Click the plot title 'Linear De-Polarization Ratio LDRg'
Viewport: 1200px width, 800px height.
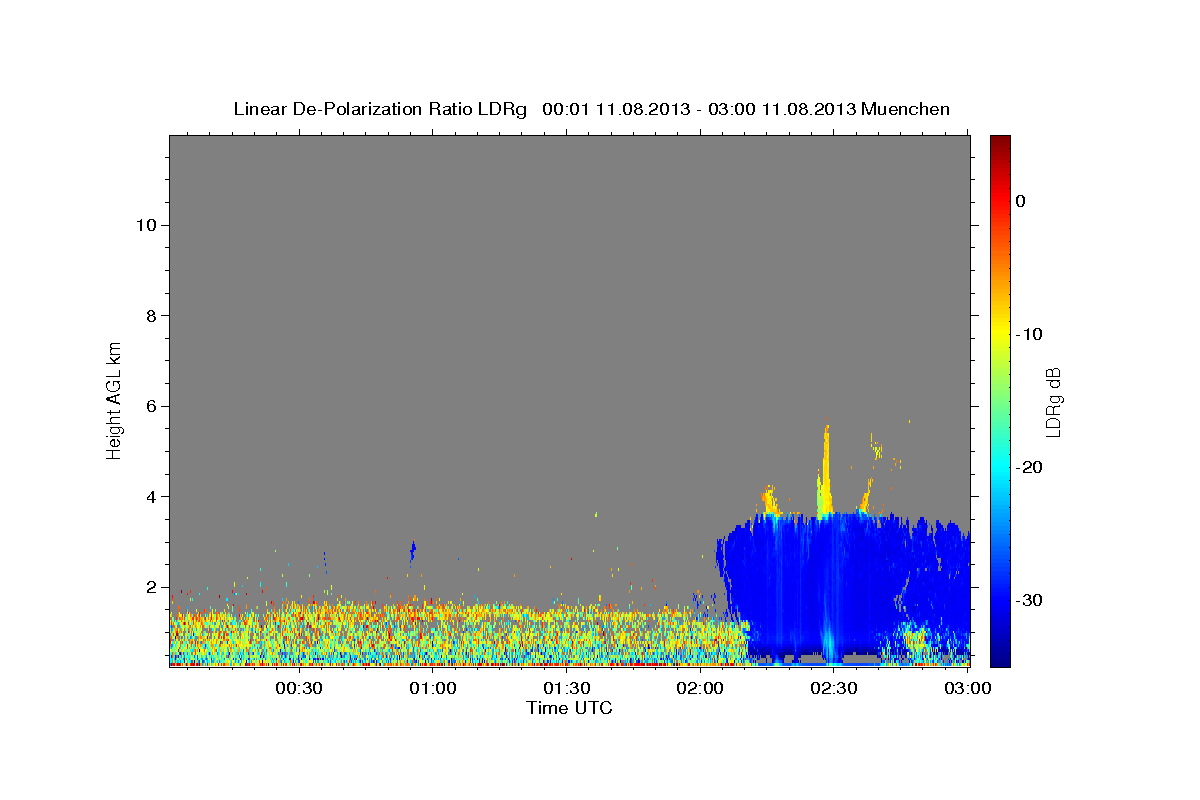click(x=380, y=109)
